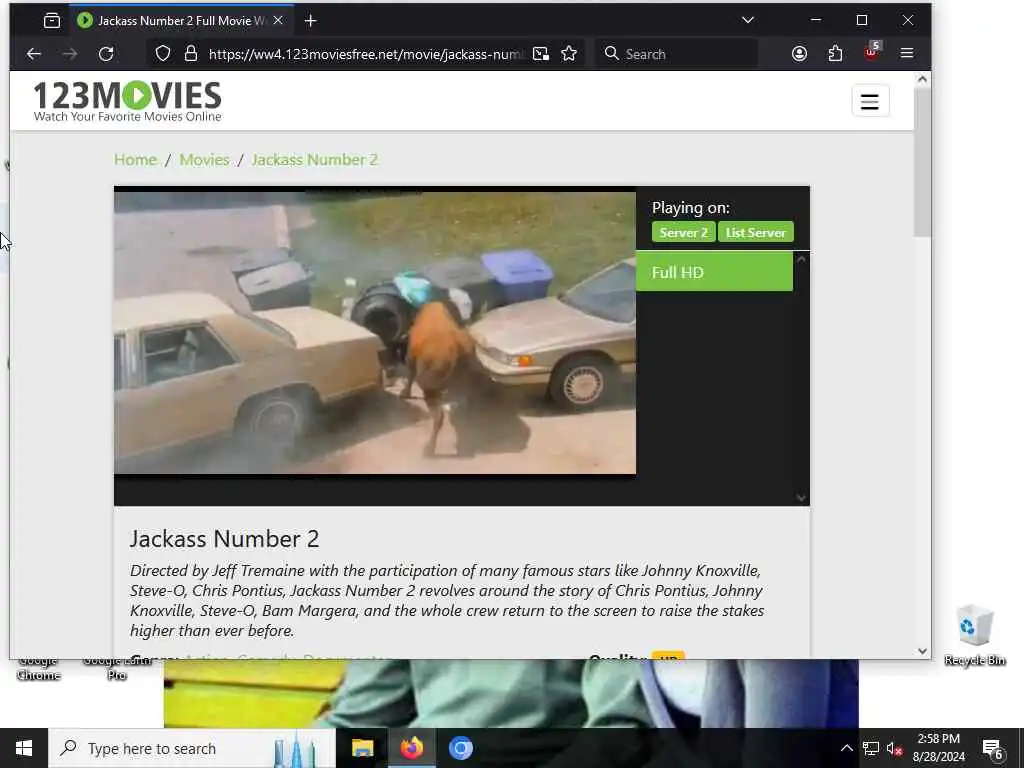Click the 123moviesfree URL address field
Viewport: 1024px width, 768px height.
(x=366, y=54)
